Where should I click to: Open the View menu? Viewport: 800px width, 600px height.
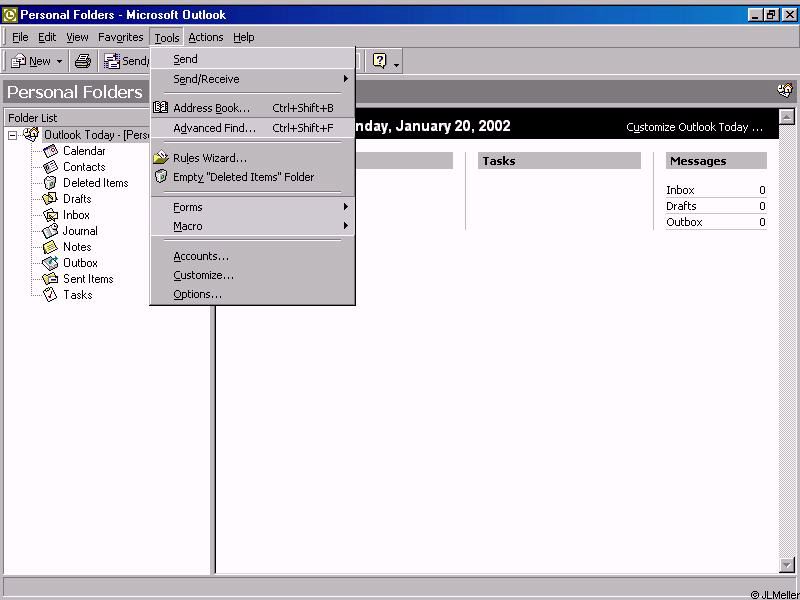tap(77, 37)
